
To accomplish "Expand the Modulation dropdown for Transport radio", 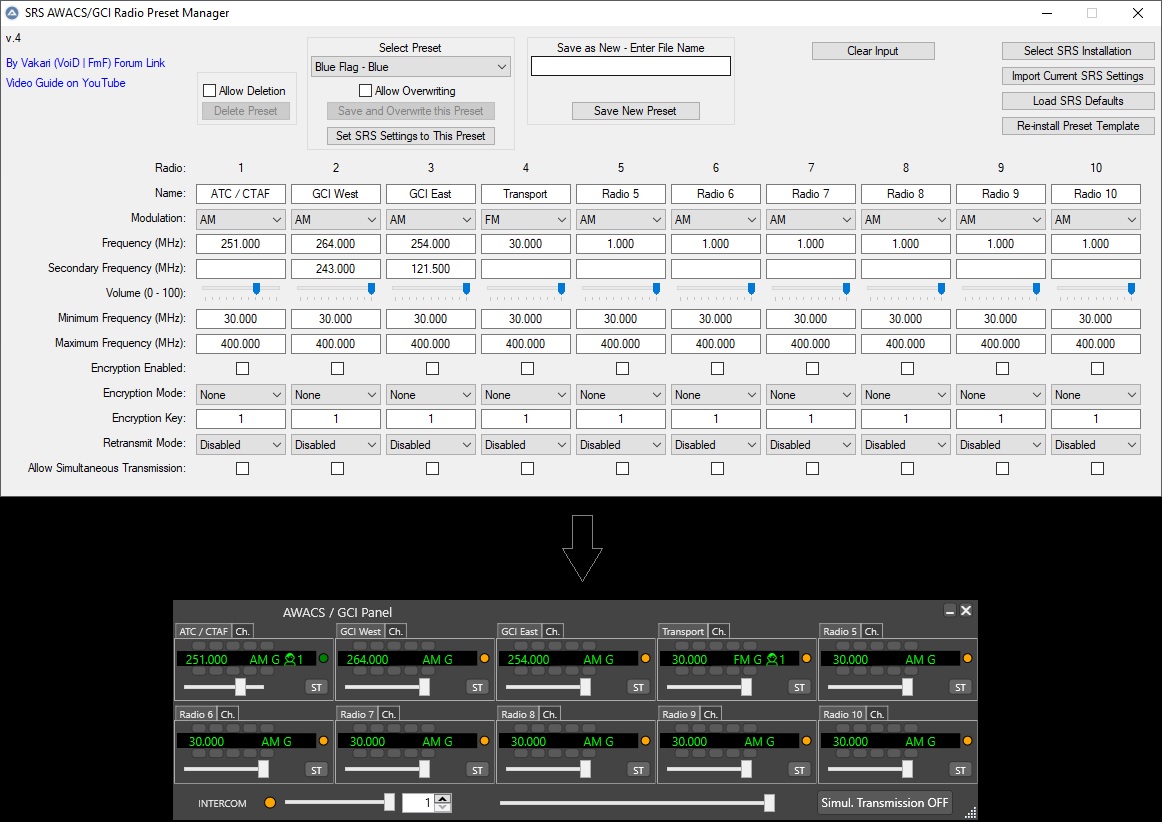I will (526, 220).
